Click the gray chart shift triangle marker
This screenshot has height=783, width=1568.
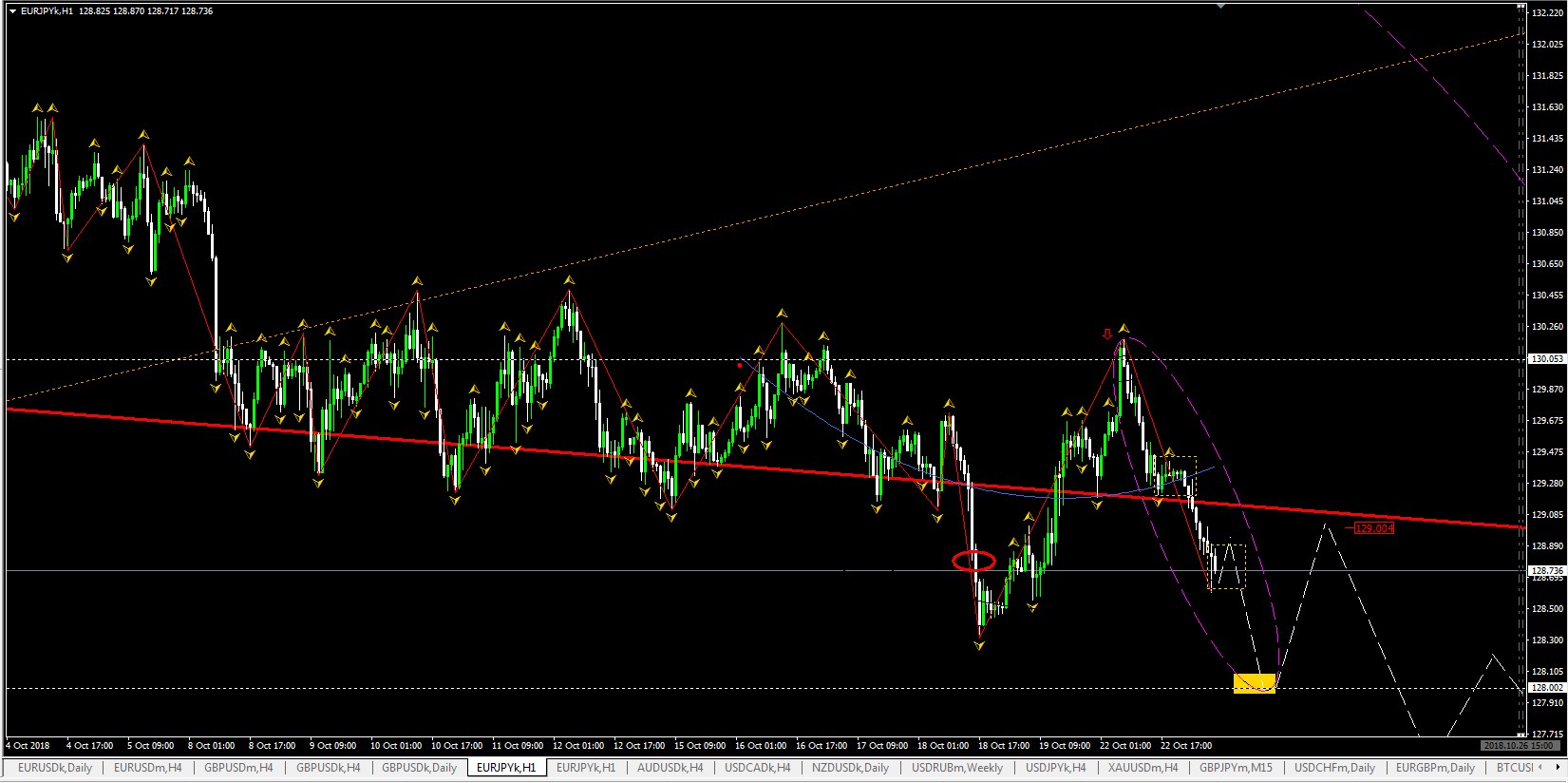tap(1221, 6)
